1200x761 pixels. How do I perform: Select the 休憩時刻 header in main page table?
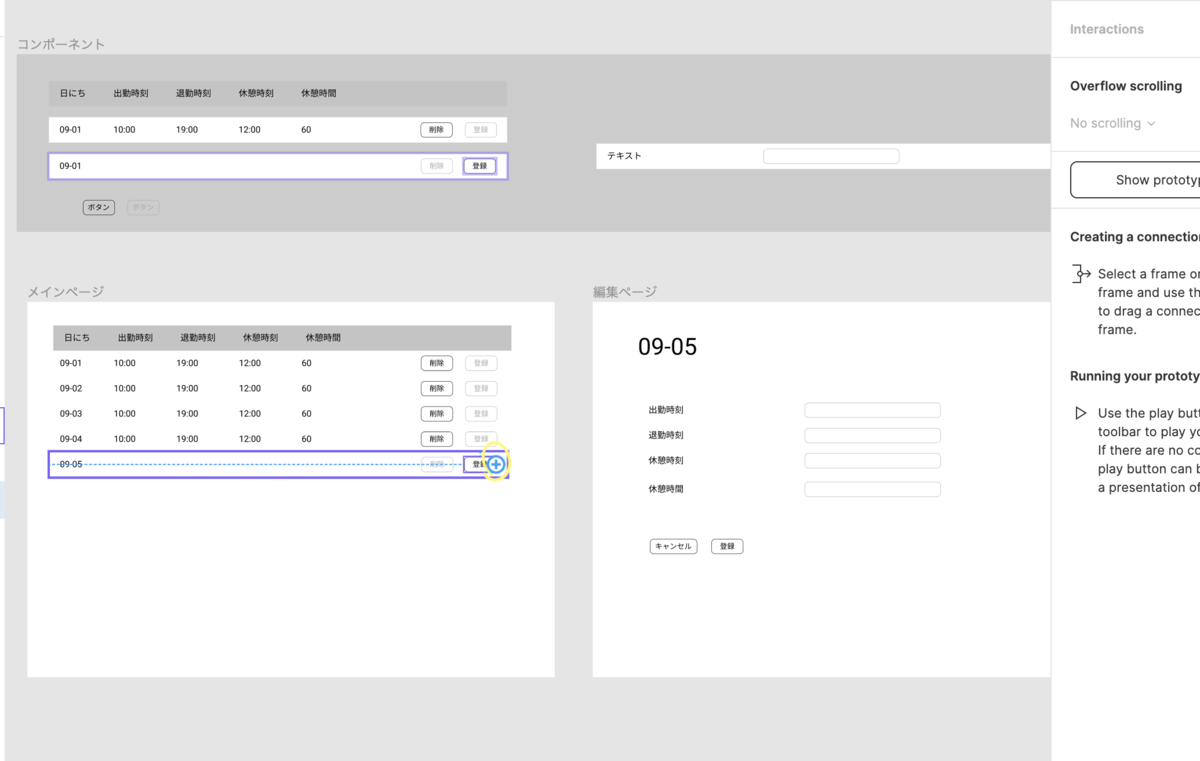pyautogui.click(x=260, y=338)
